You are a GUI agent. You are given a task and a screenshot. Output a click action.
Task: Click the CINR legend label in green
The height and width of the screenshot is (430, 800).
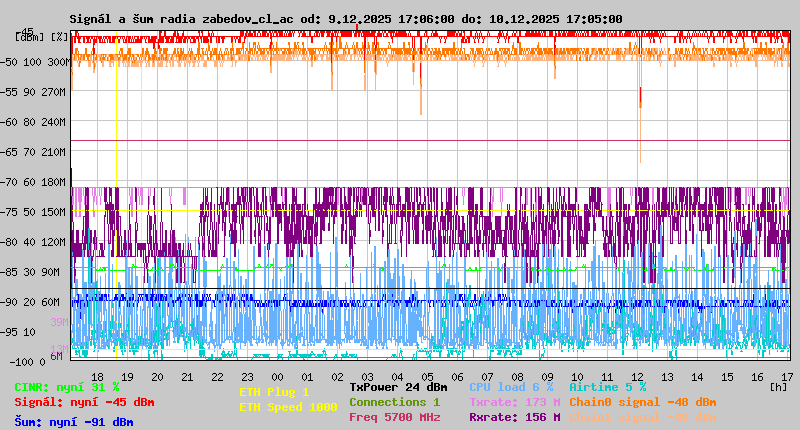[x=67, y=387]
